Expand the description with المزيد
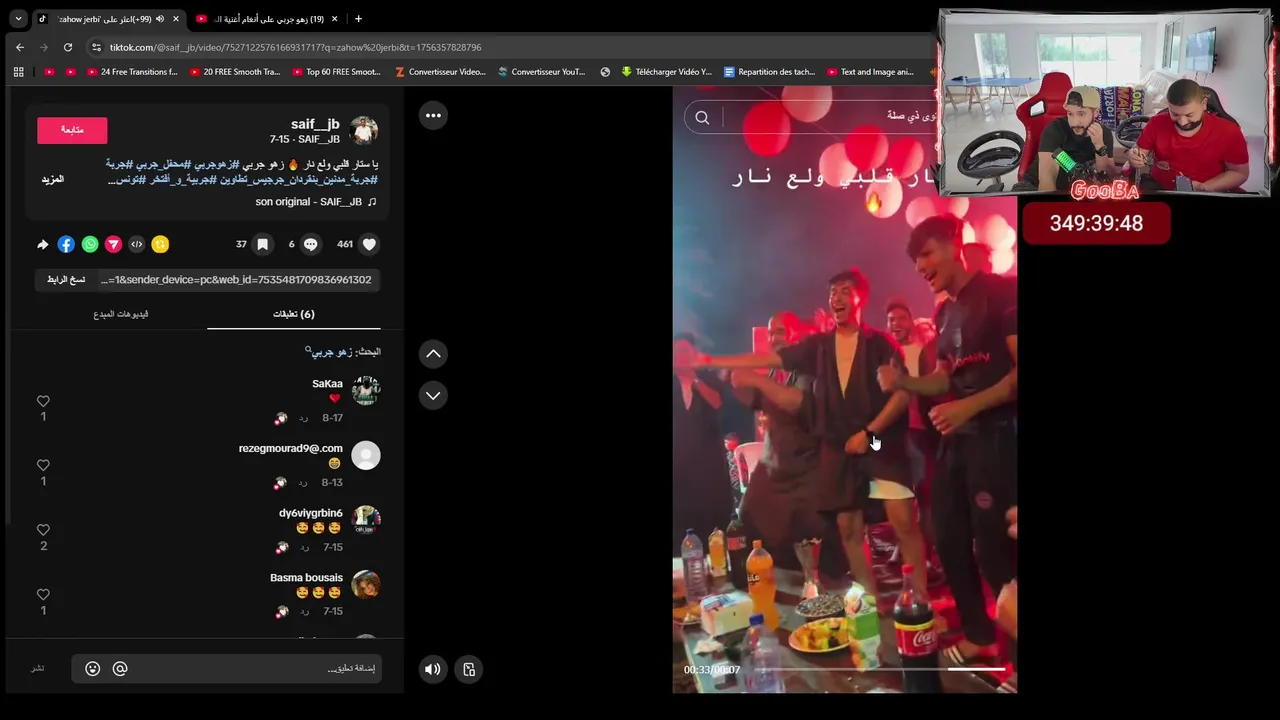The image size is (1280, 720). pos(52,179)
